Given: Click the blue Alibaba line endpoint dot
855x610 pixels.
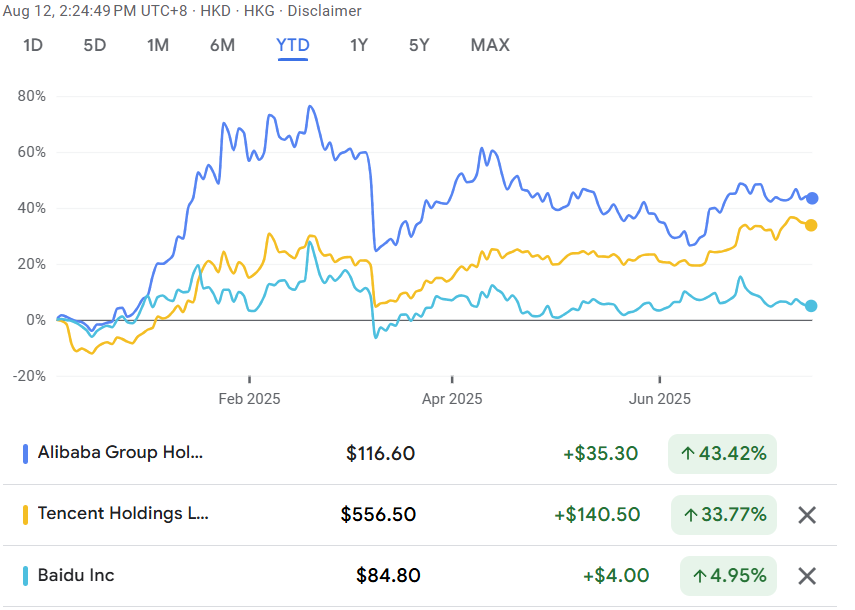Looking at the screenshot, I should 812,198.
